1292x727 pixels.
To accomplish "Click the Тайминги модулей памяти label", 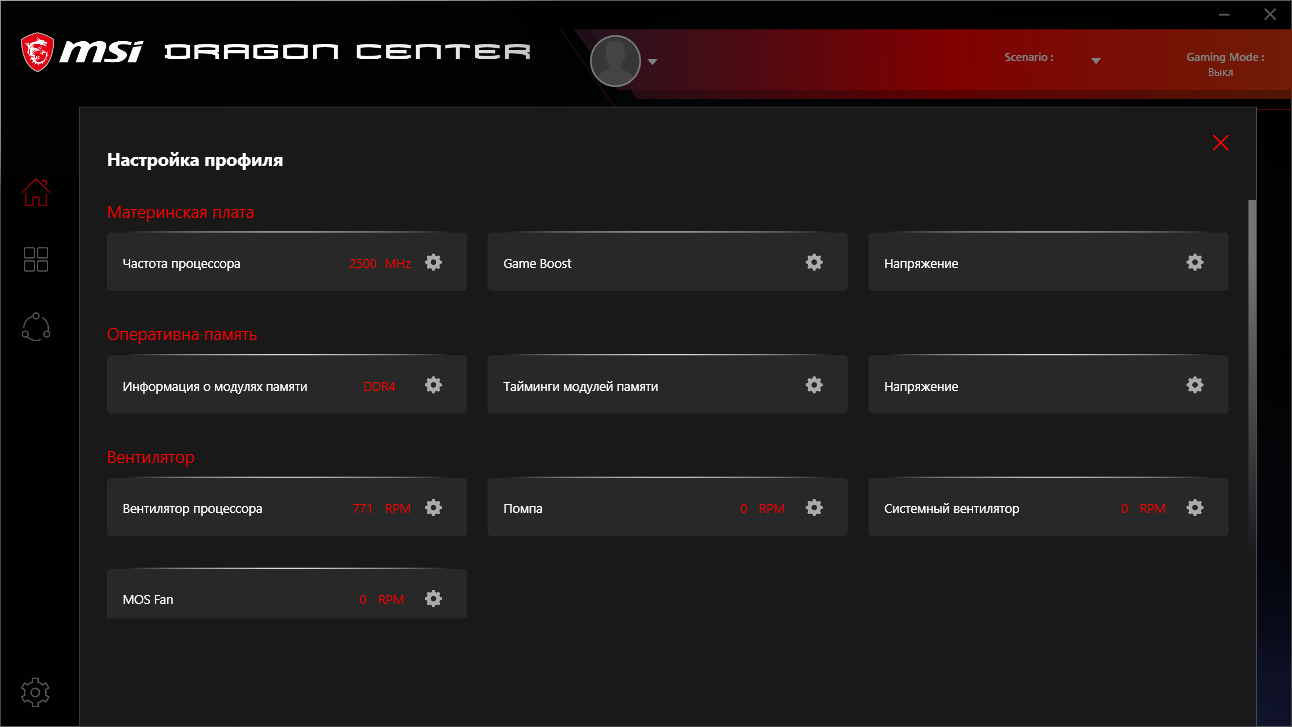I will click(x=581, y=386).
